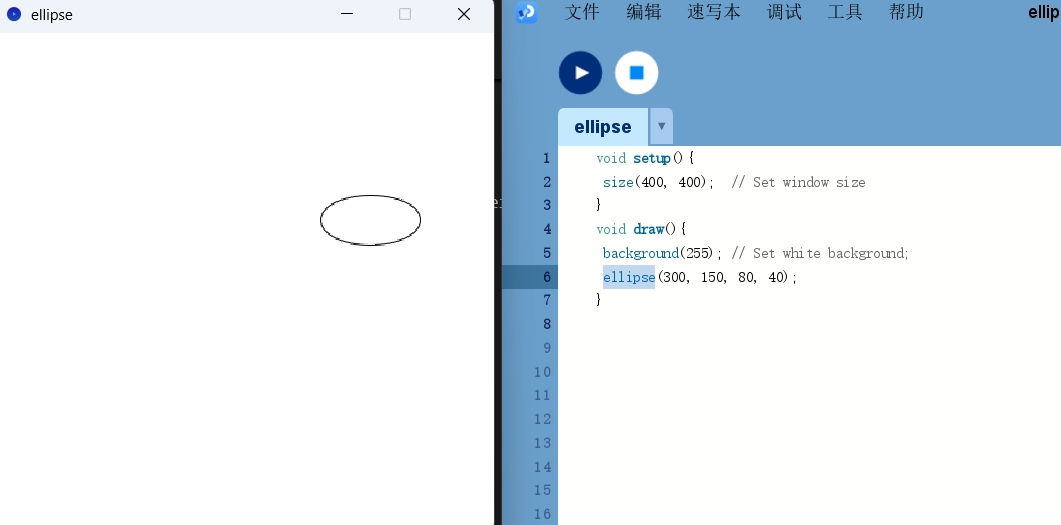Click the 'void draw()' code line
This screenshot has width=1061, height=525.
click(641, 229)
